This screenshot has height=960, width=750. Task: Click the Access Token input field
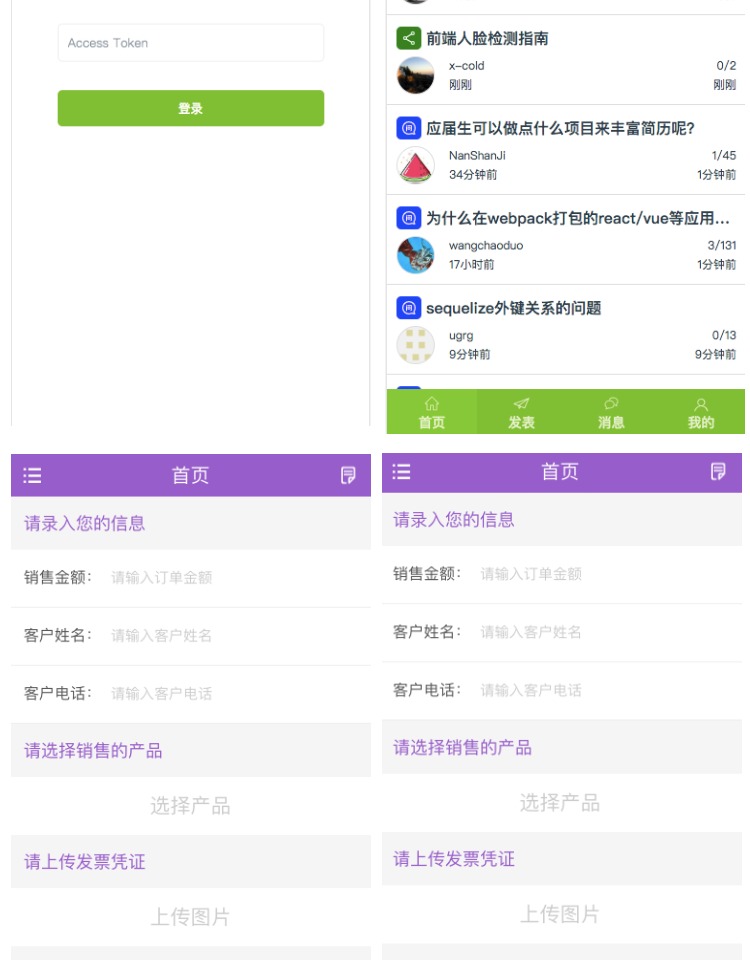pyautogui.click(x=190, y=43)
